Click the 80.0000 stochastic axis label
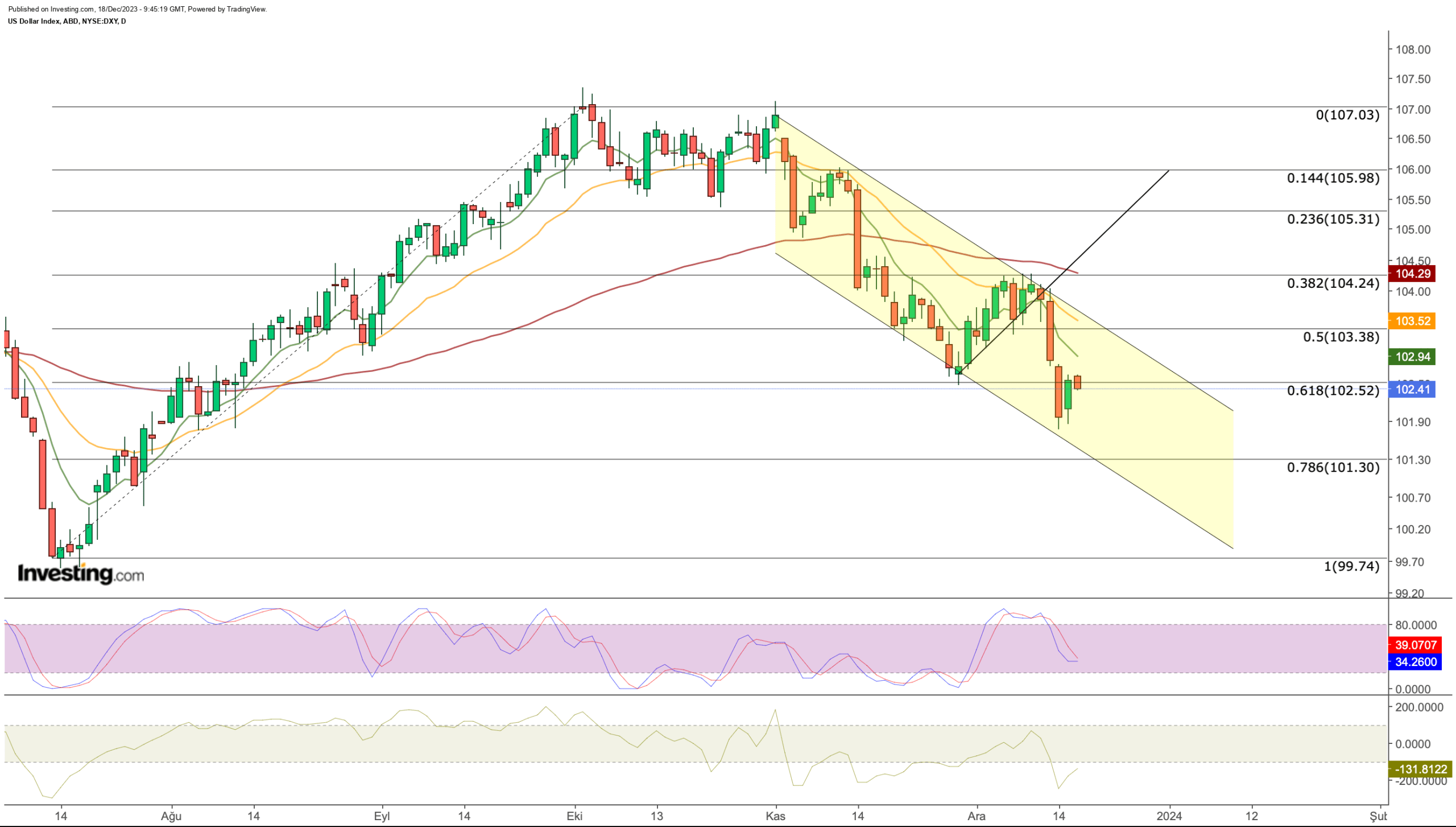This screenshot has height=827, width=1456. (1416, 625)
